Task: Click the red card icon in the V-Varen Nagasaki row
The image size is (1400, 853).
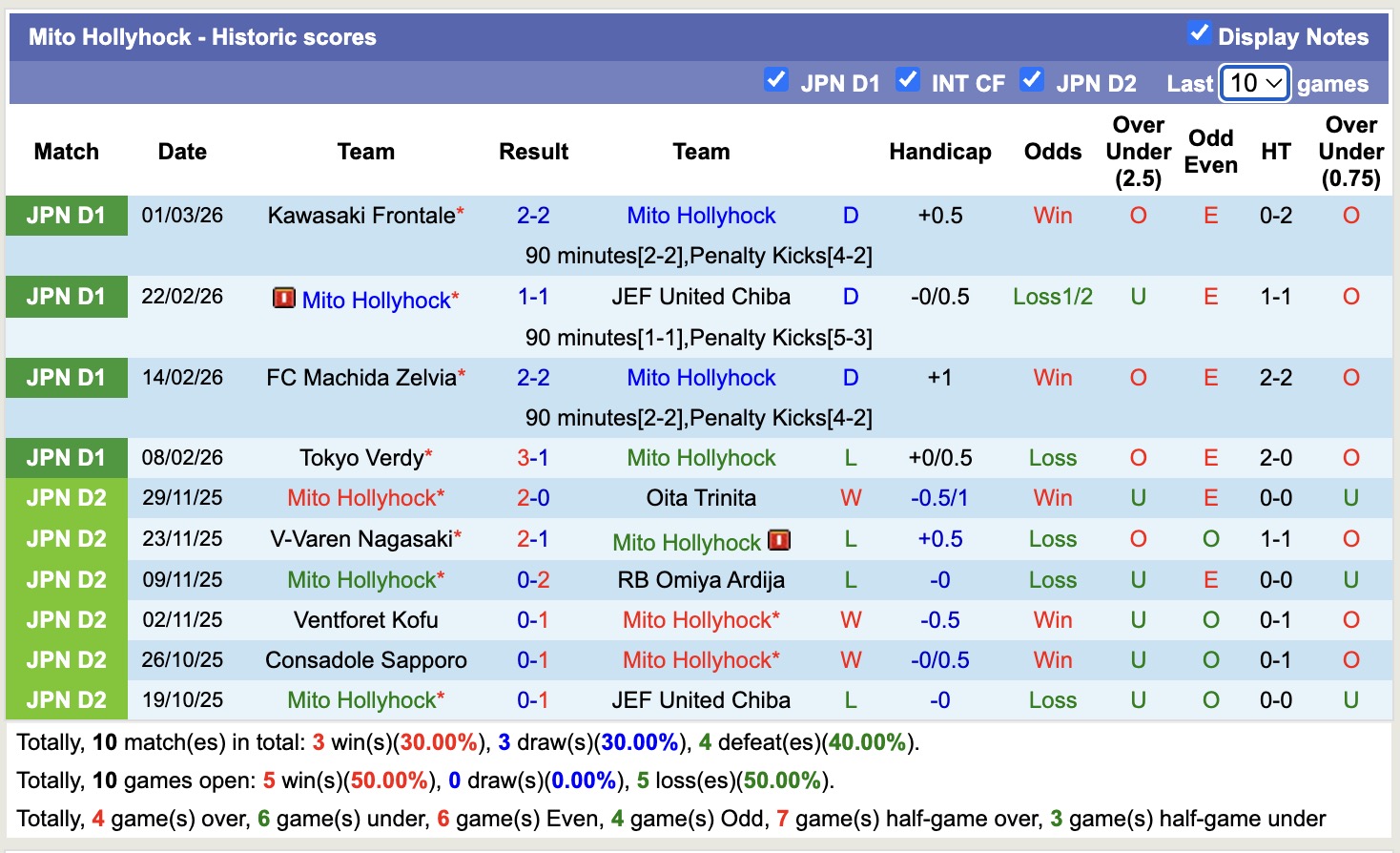Action: pos(780,540)
